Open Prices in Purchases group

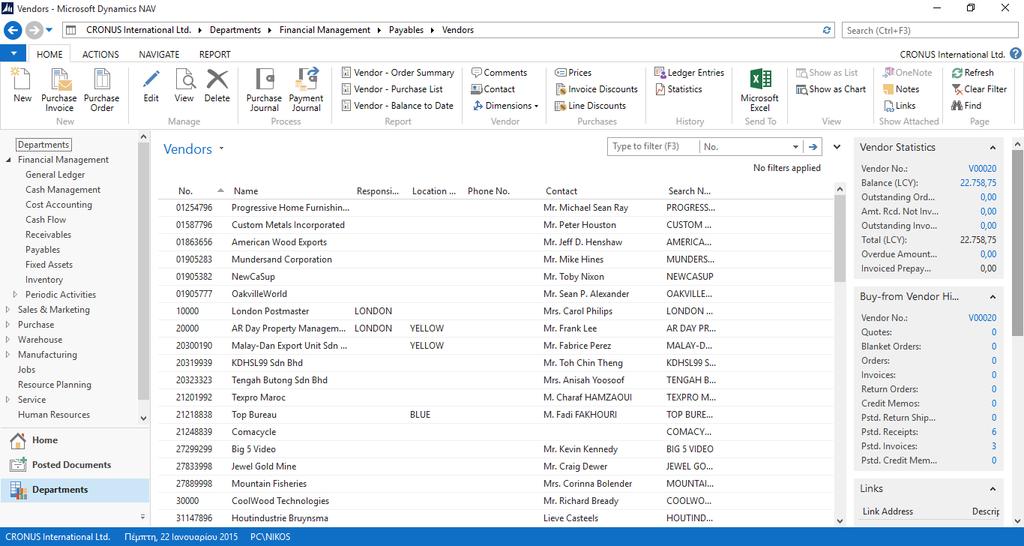pos(573,72)
